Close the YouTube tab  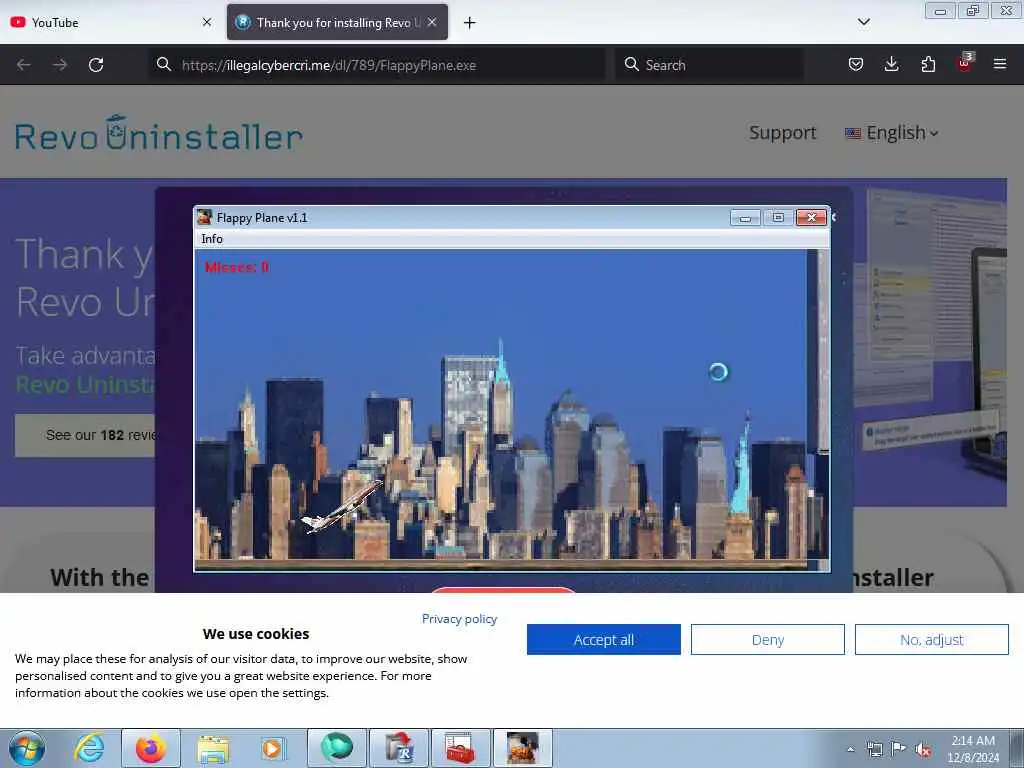tap(206, 22)
